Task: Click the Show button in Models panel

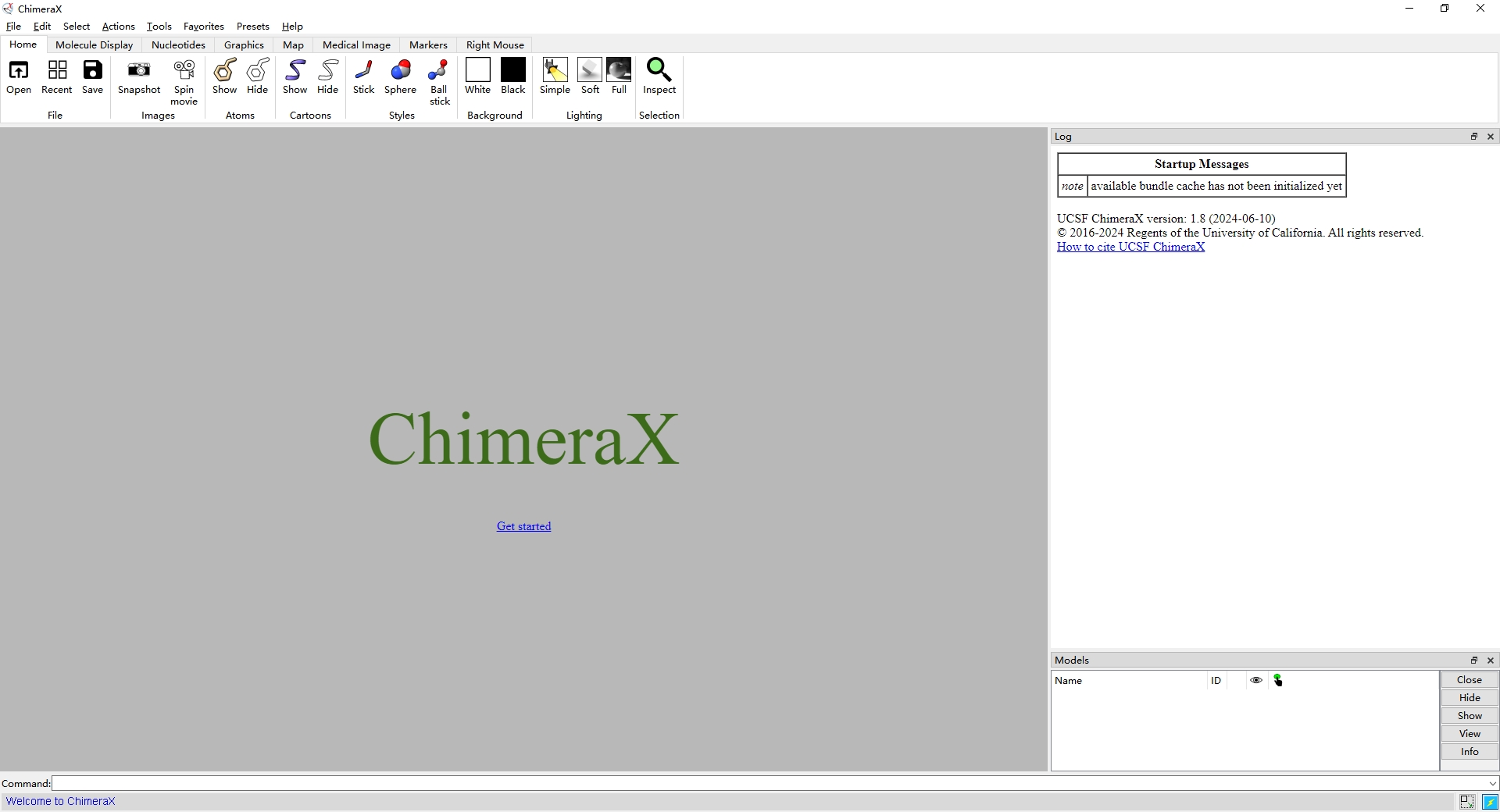Action: (1470, 716)
